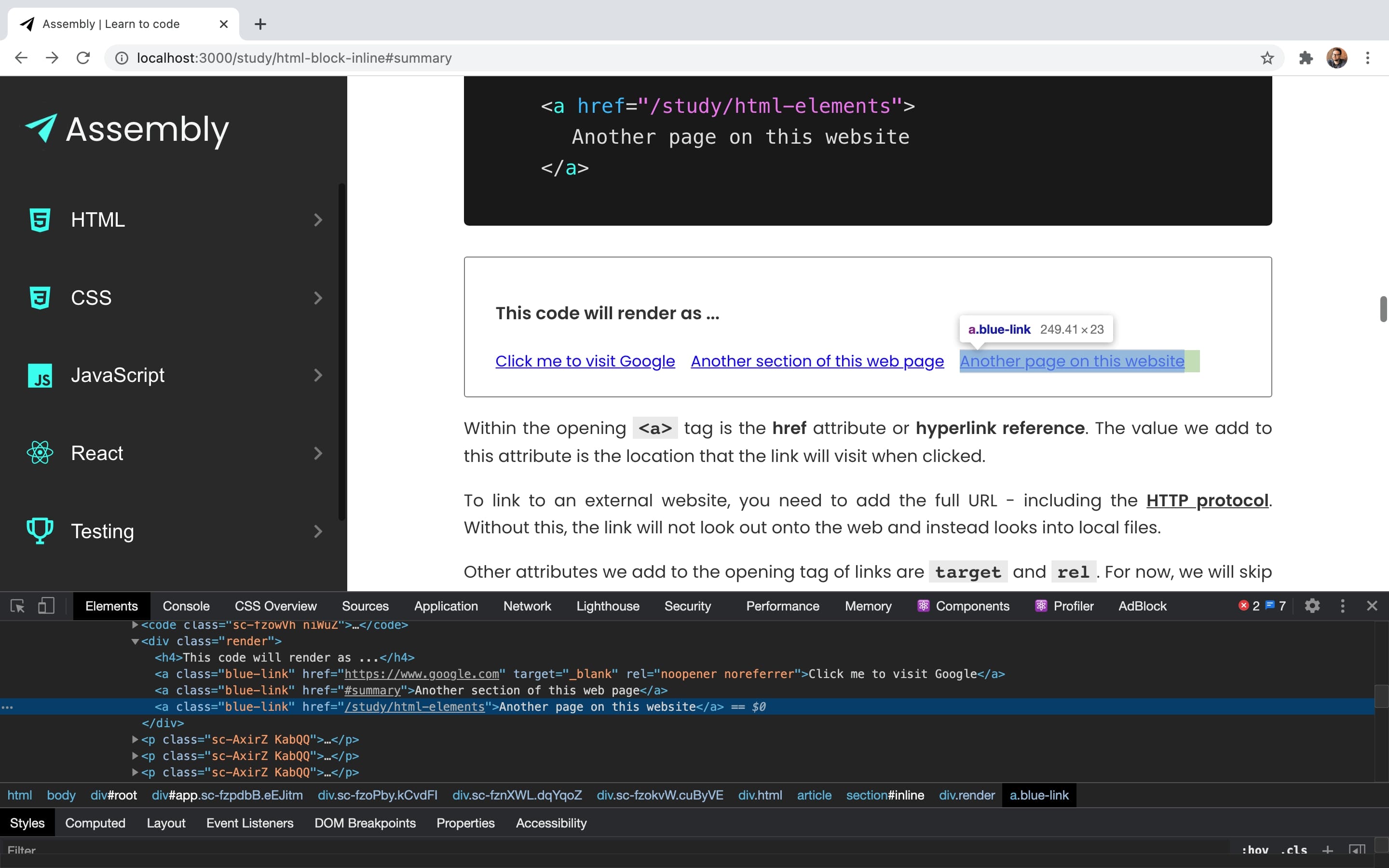1389x868 pixels.
Task: Click the JavaScript JS icon
Action: pyautogui.click(x=40, y=376)
